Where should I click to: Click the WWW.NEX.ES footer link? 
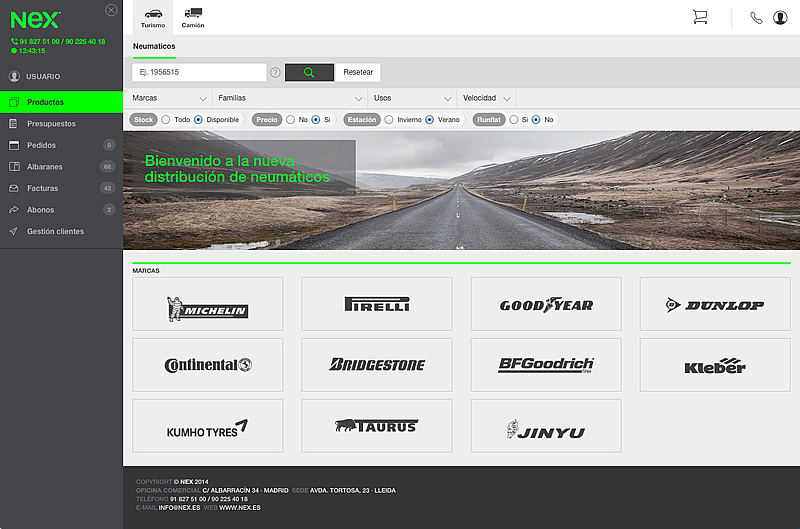coord(240,508)
